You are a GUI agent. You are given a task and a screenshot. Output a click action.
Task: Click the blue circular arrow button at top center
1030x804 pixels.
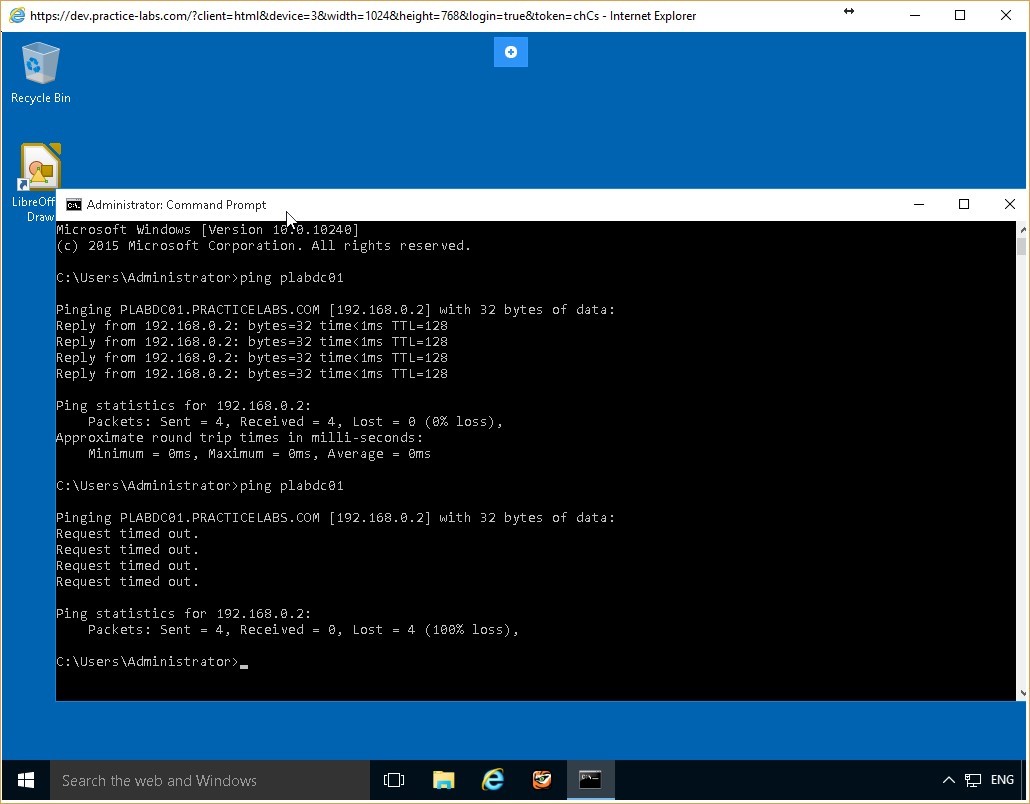tap(510, 52)
